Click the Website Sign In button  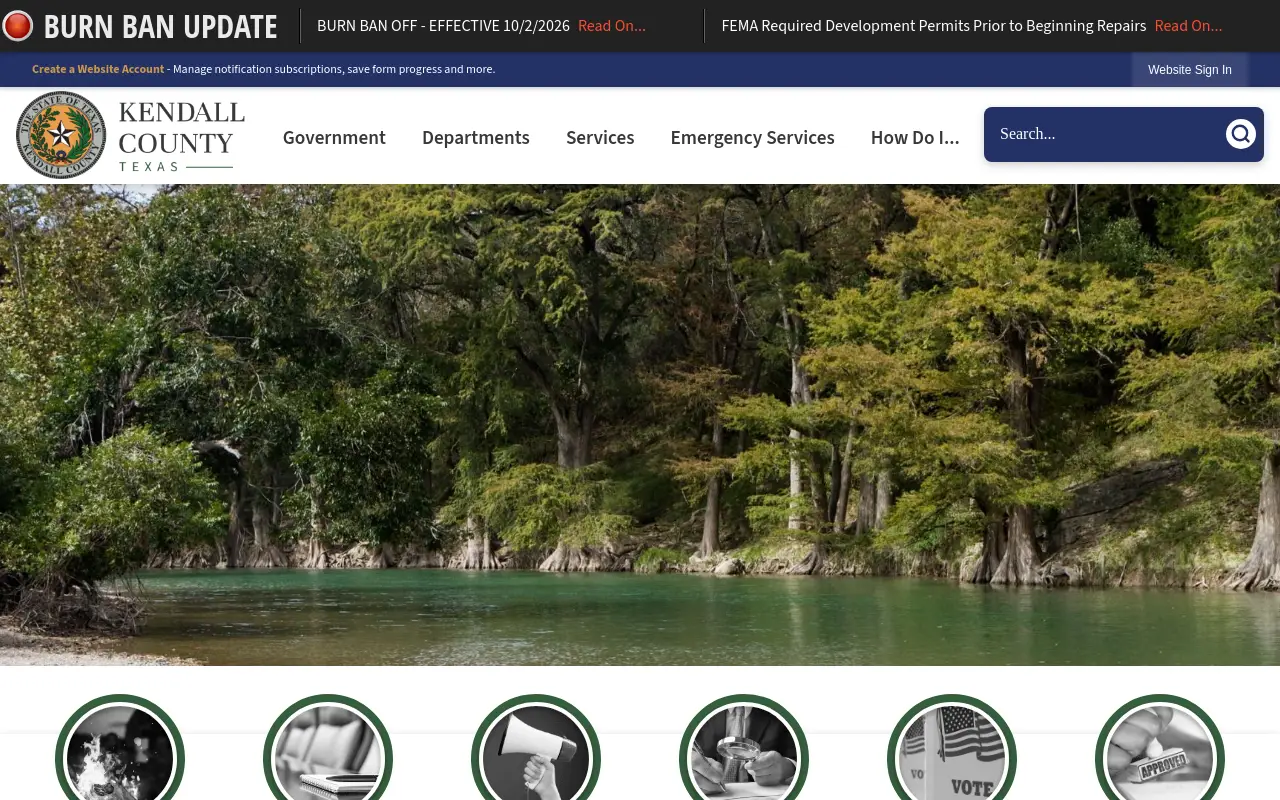click(x=1190, y=70)
